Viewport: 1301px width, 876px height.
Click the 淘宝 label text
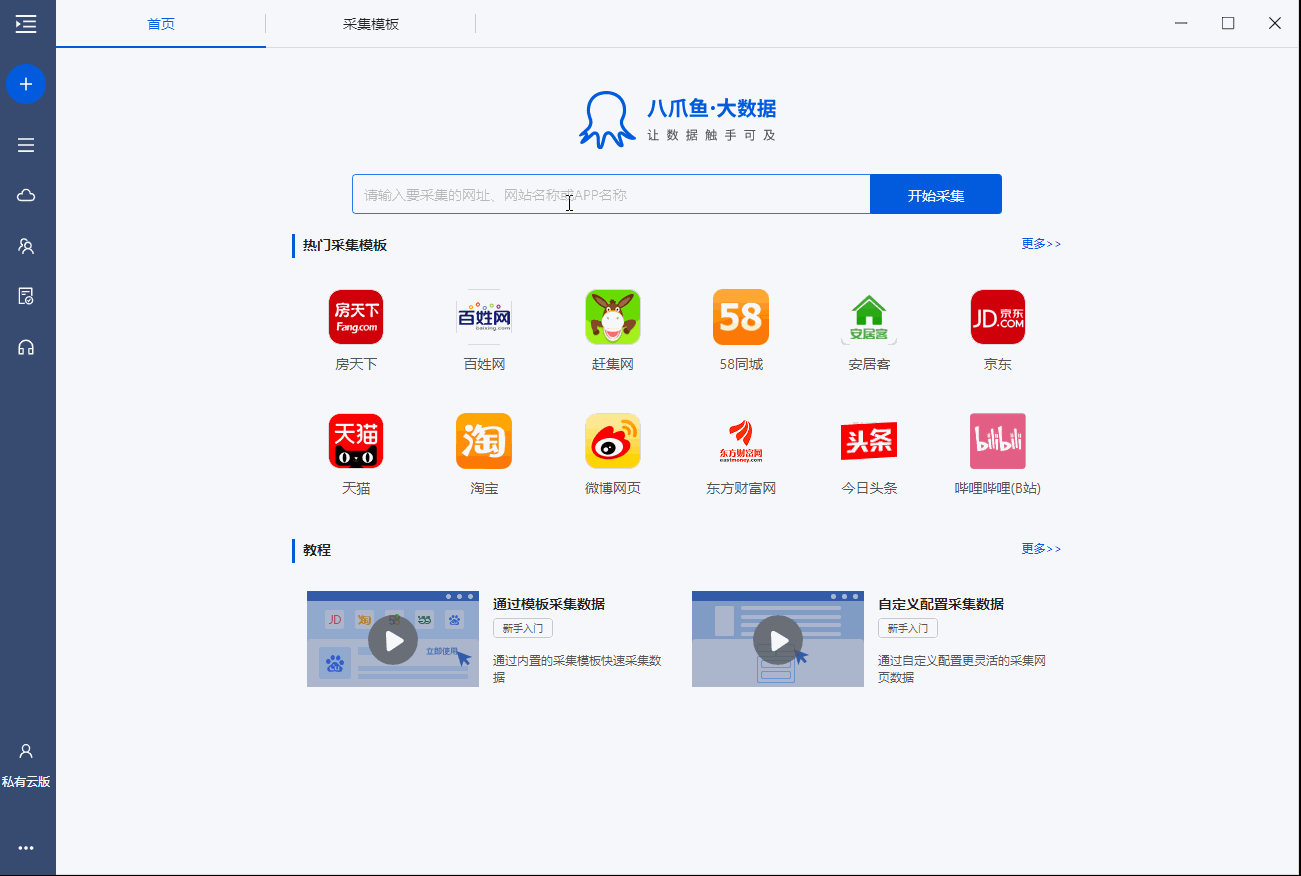(x=484, y=489)
